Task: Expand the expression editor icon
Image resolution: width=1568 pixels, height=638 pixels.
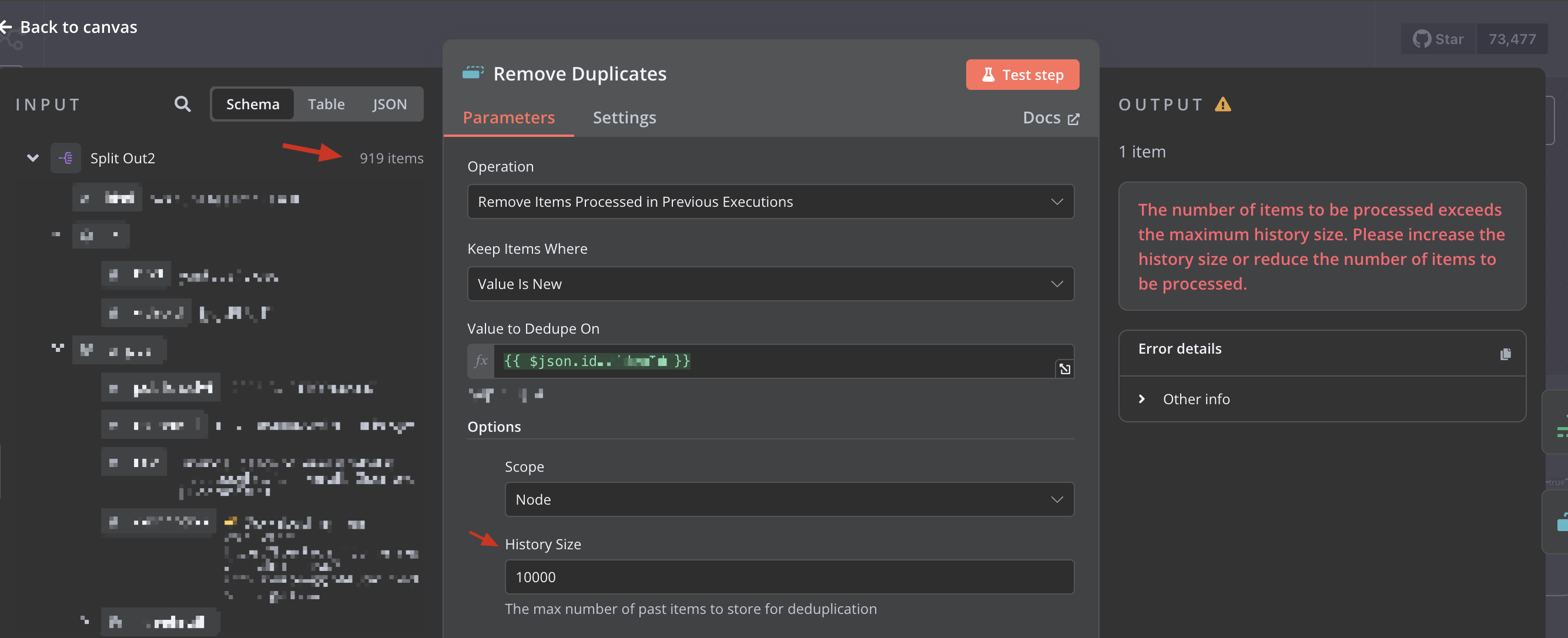Action: tap(1064, 368)
